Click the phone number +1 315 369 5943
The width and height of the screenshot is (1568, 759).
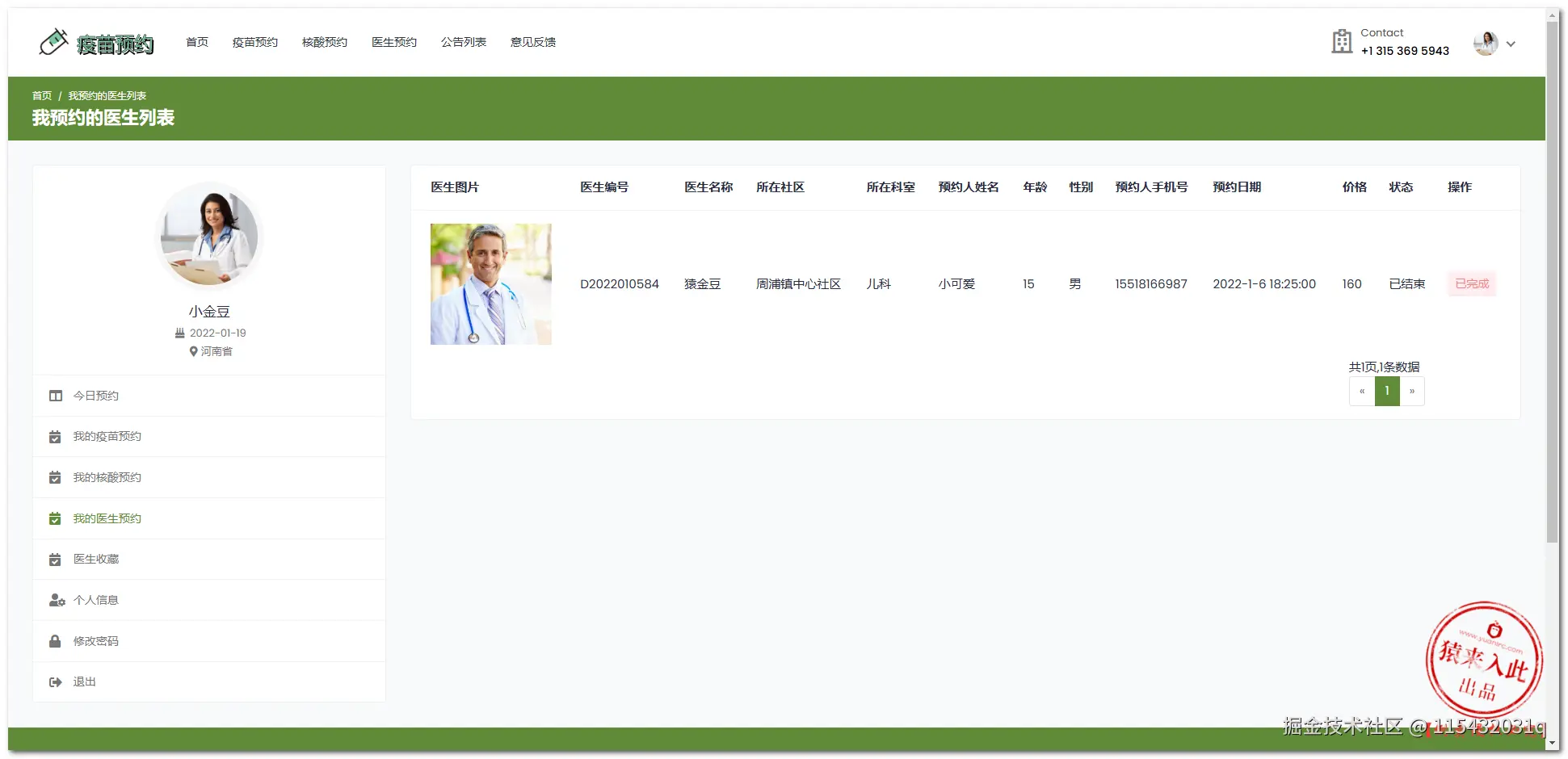(1405, 50)
